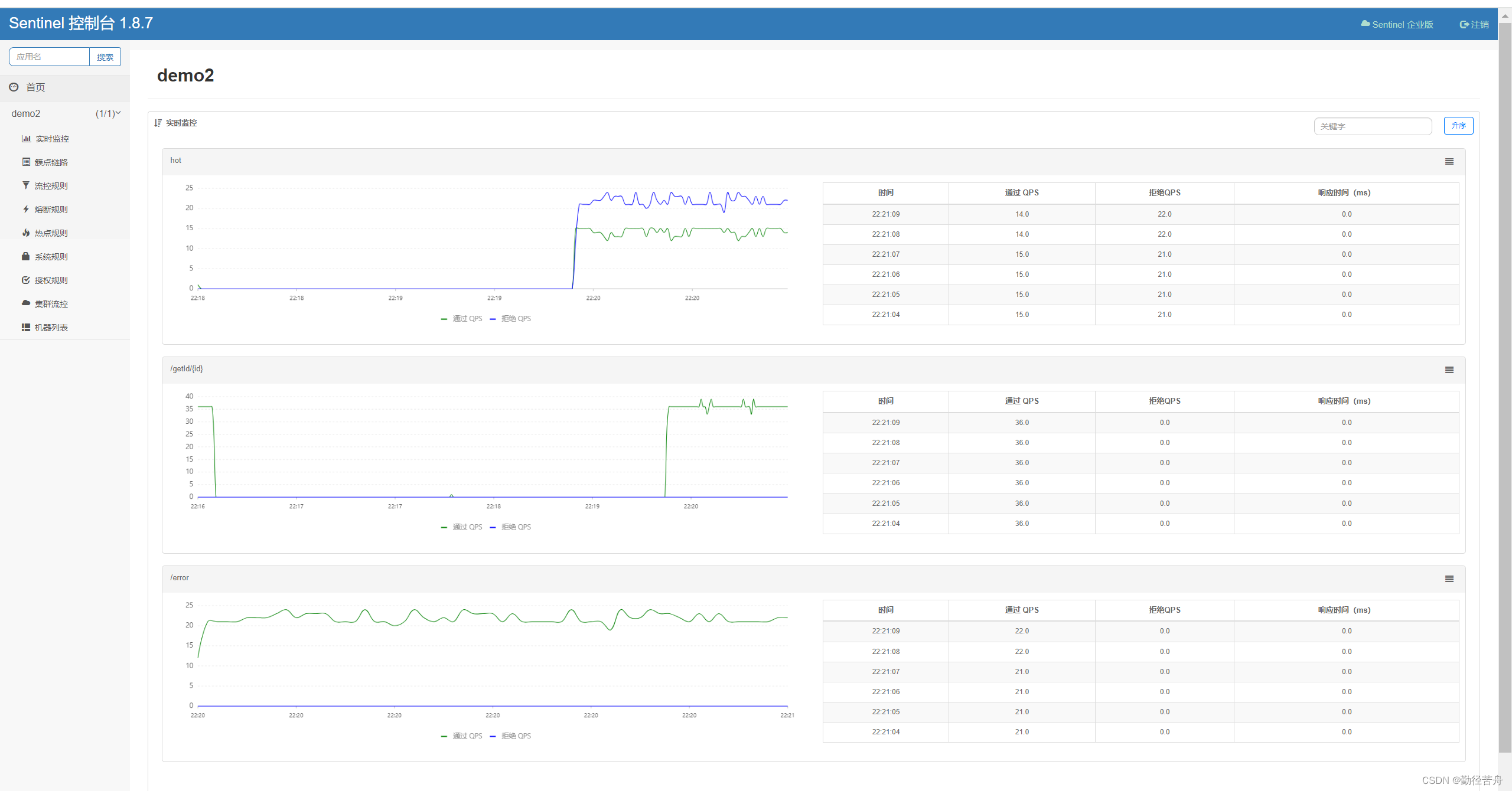Click the dashboard icon beside 首页

(x=14, y=87)
